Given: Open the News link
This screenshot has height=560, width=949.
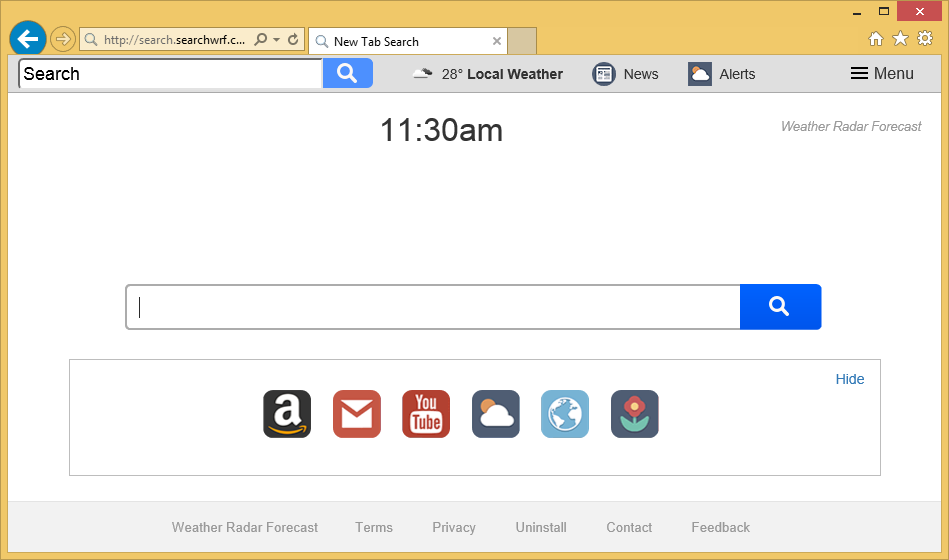Looking at the screenshot, I should point(641,74).
